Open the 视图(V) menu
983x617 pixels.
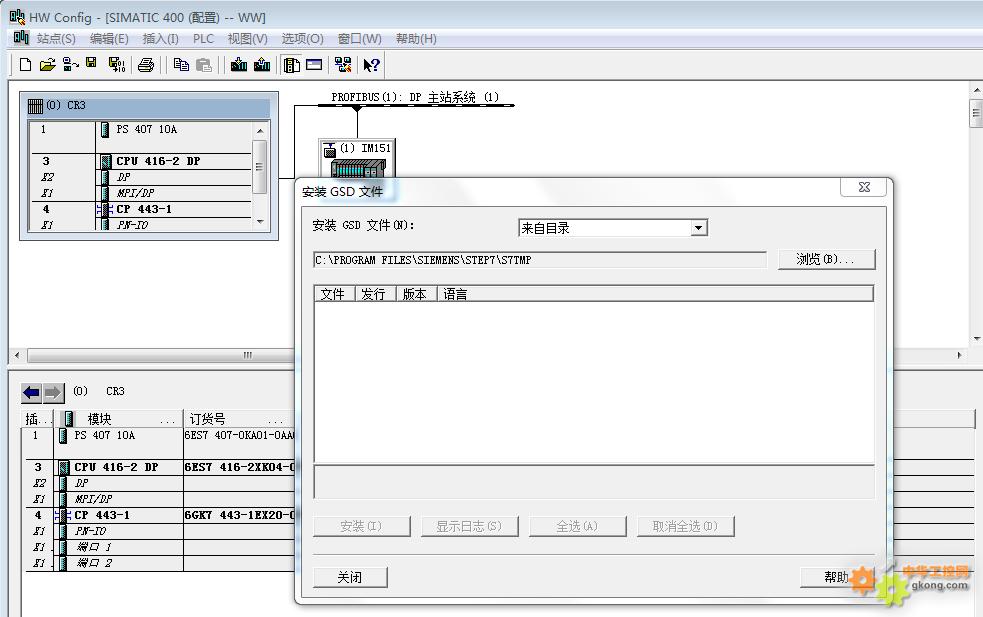[x=248, y=39]
